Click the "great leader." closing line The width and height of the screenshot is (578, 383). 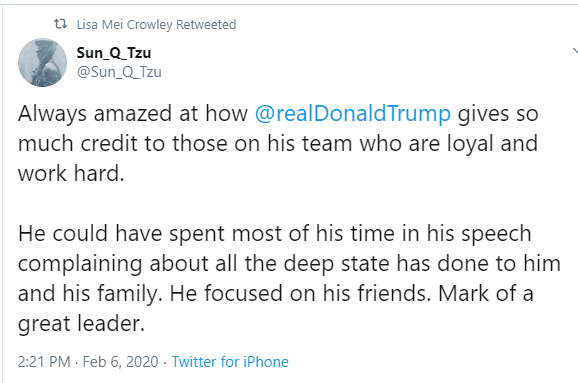(81, 324)
